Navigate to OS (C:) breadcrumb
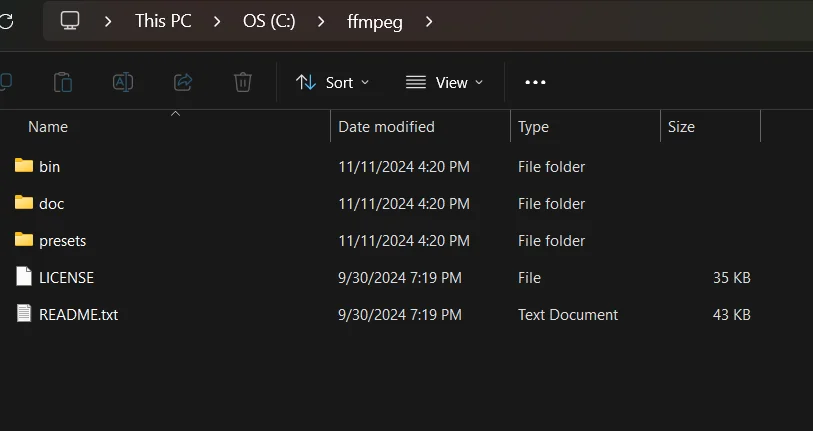813x431 pixels. pos(269,21)
